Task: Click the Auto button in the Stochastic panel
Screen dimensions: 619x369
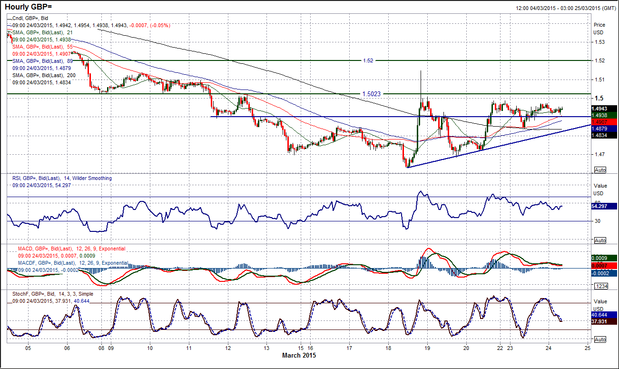Action: click(x=600, y=339)
